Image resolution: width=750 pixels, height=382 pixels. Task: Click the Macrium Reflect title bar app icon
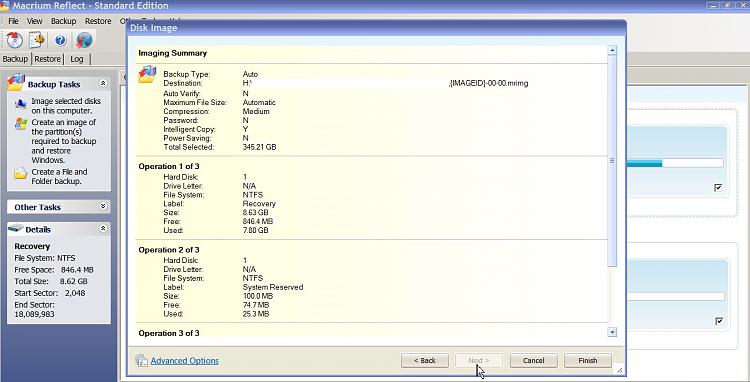point(4,6)
